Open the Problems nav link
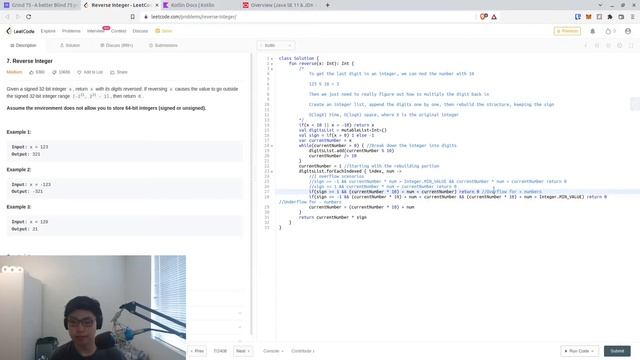The width and height of the screenshot is (640, 360). (71, 31)
